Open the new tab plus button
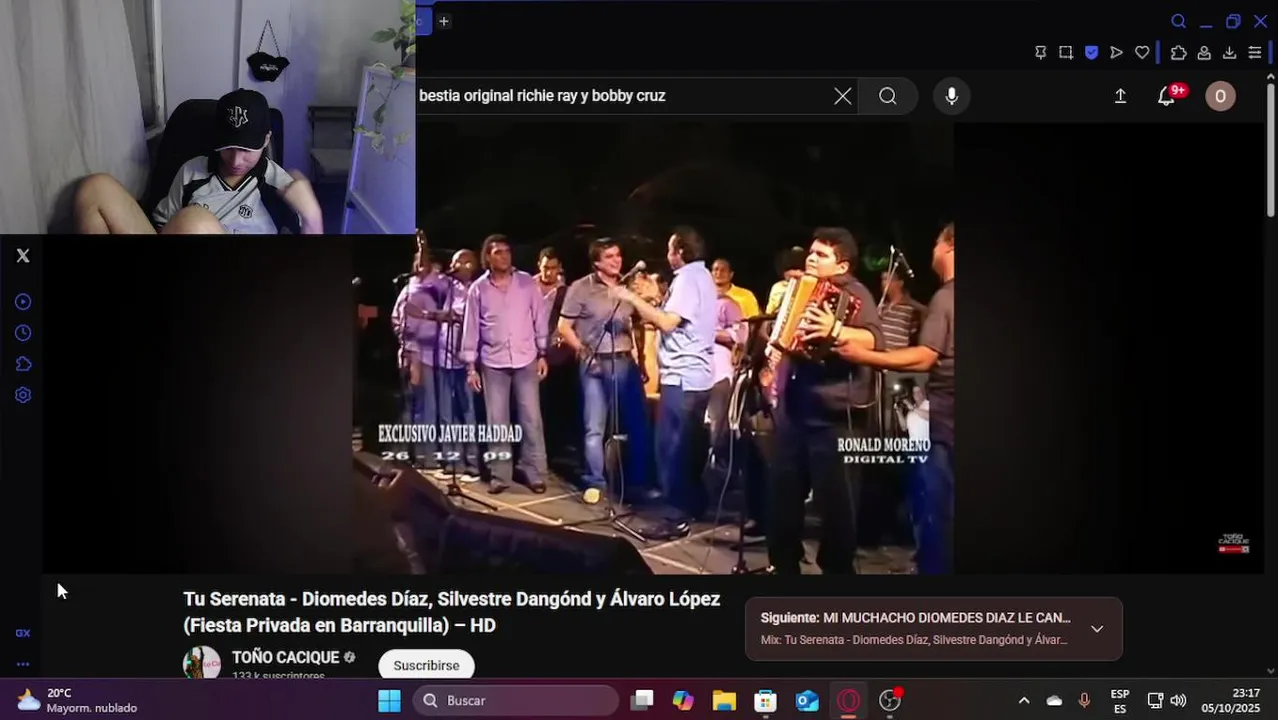Viewport: 1278px width, 720px height. click(x=444, y=21)
